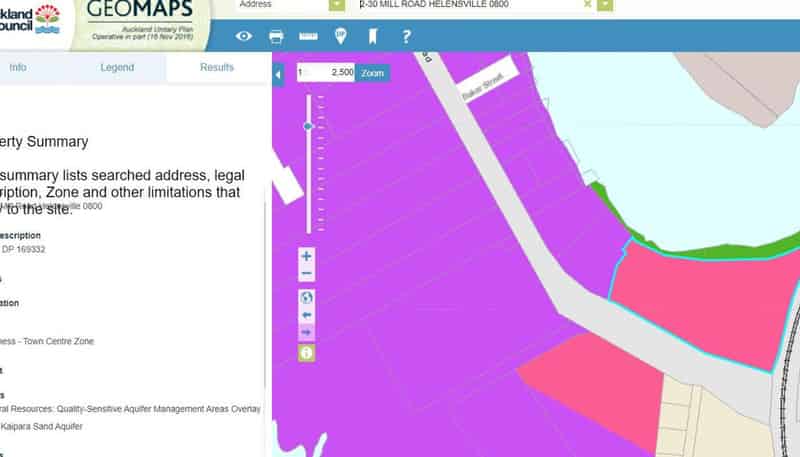This screenshot has width=800, height=457.
Task: Click the Town Centre Zone text
Action: pos(58,341)
